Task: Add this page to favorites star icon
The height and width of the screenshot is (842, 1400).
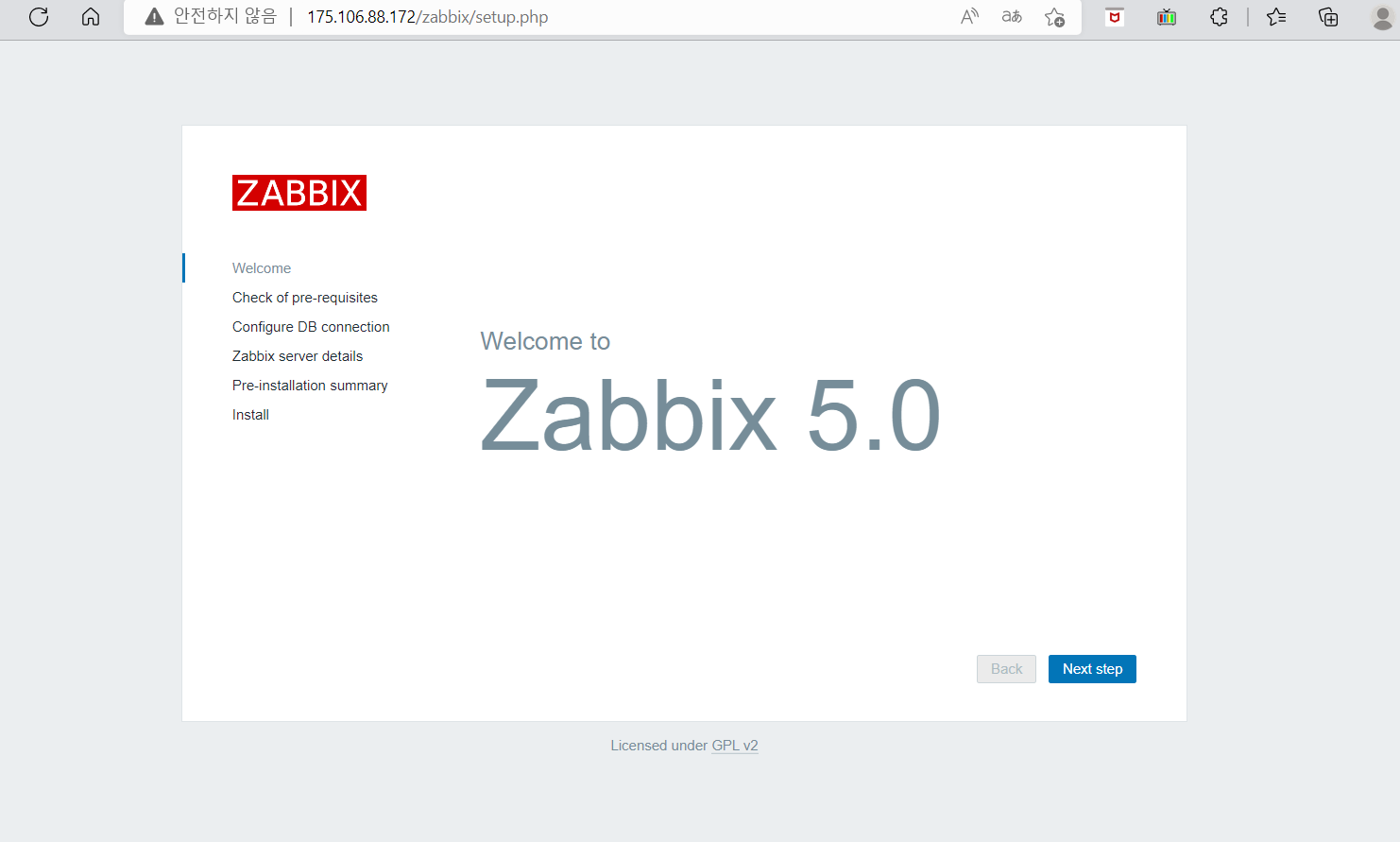Action: point(1055,17)
